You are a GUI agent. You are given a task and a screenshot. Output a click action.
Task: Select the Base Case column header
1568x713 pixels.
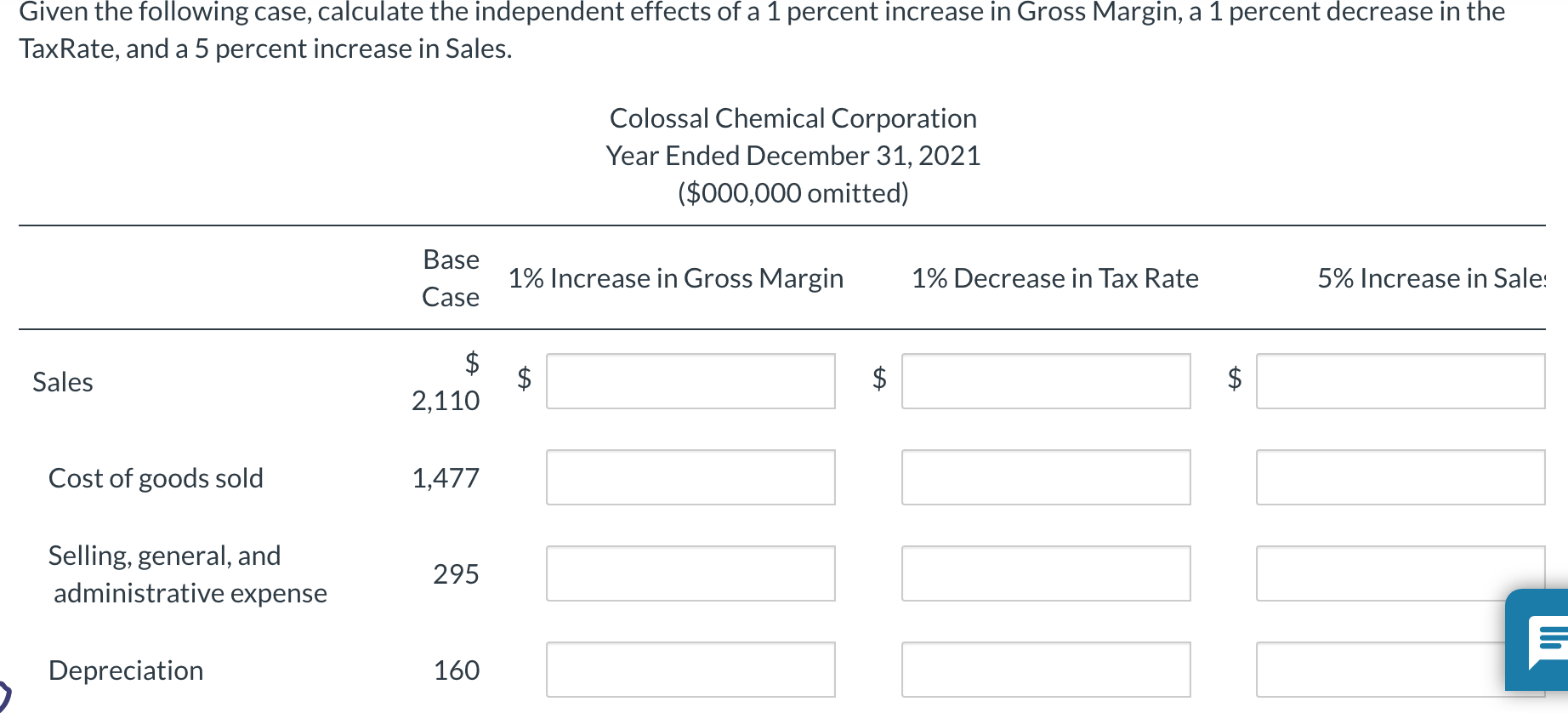point(451,278)
